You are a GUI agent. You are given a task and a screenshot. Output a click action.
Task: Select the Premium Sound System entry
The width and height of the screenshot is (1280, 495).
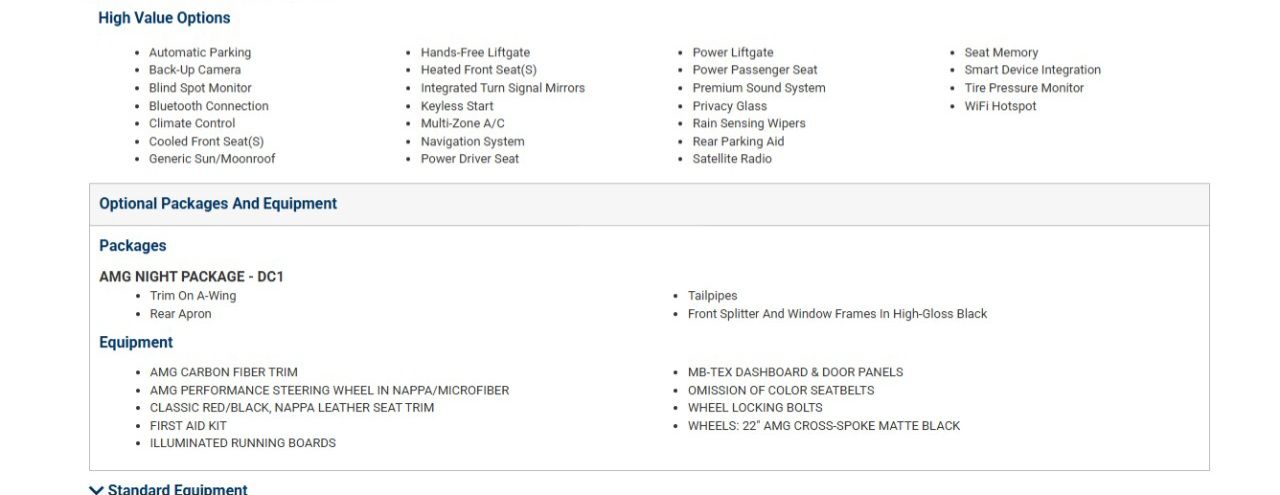pyautogui.click(x=759, y=88)
